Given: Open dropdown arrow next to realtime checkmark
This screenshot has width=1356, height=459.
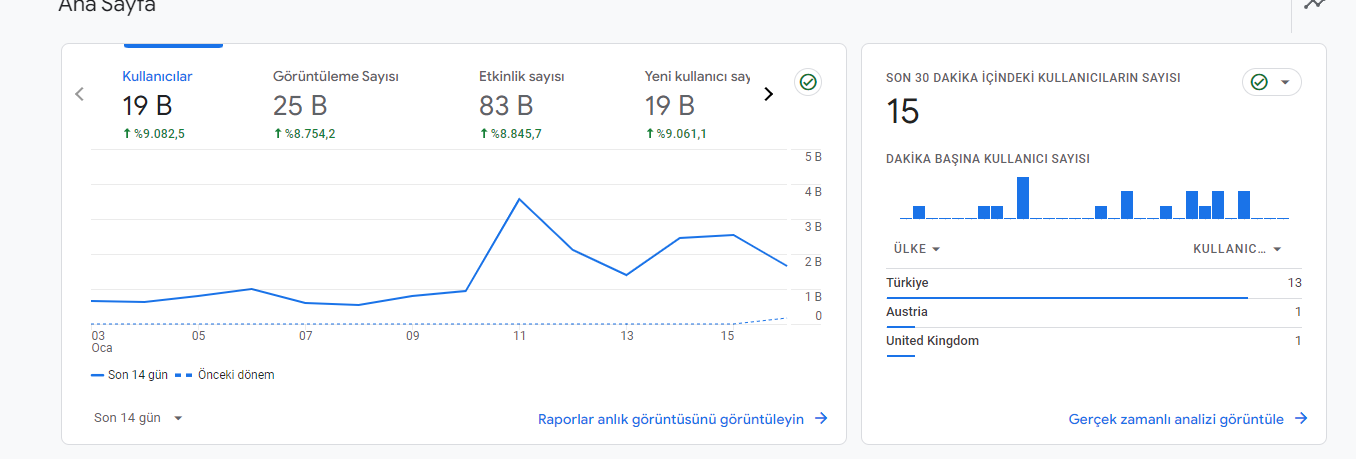Looking at the screenshot, I should tap(1284, 82).
